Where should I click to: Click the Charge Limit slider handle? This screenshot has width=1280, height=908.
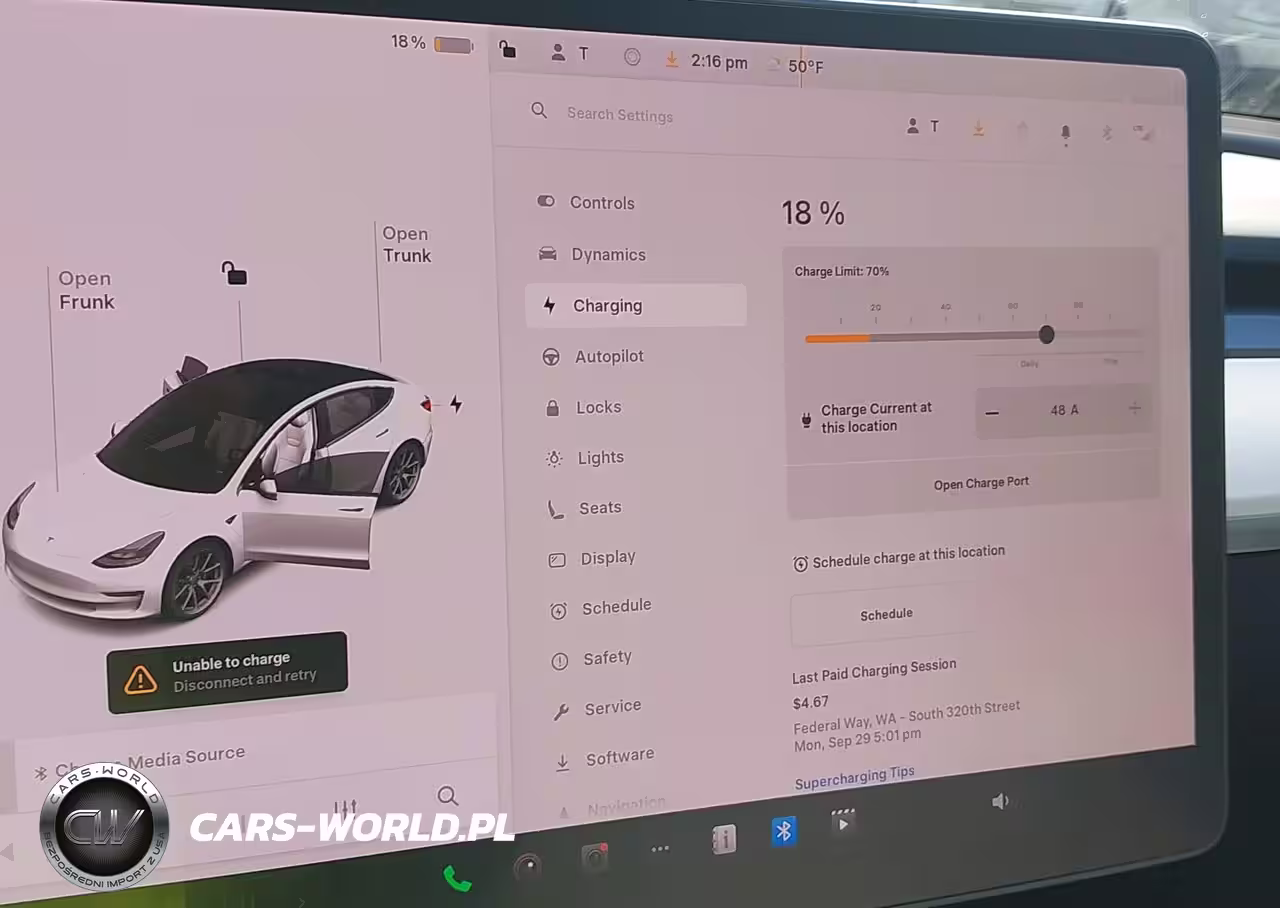click(1046, 334)
